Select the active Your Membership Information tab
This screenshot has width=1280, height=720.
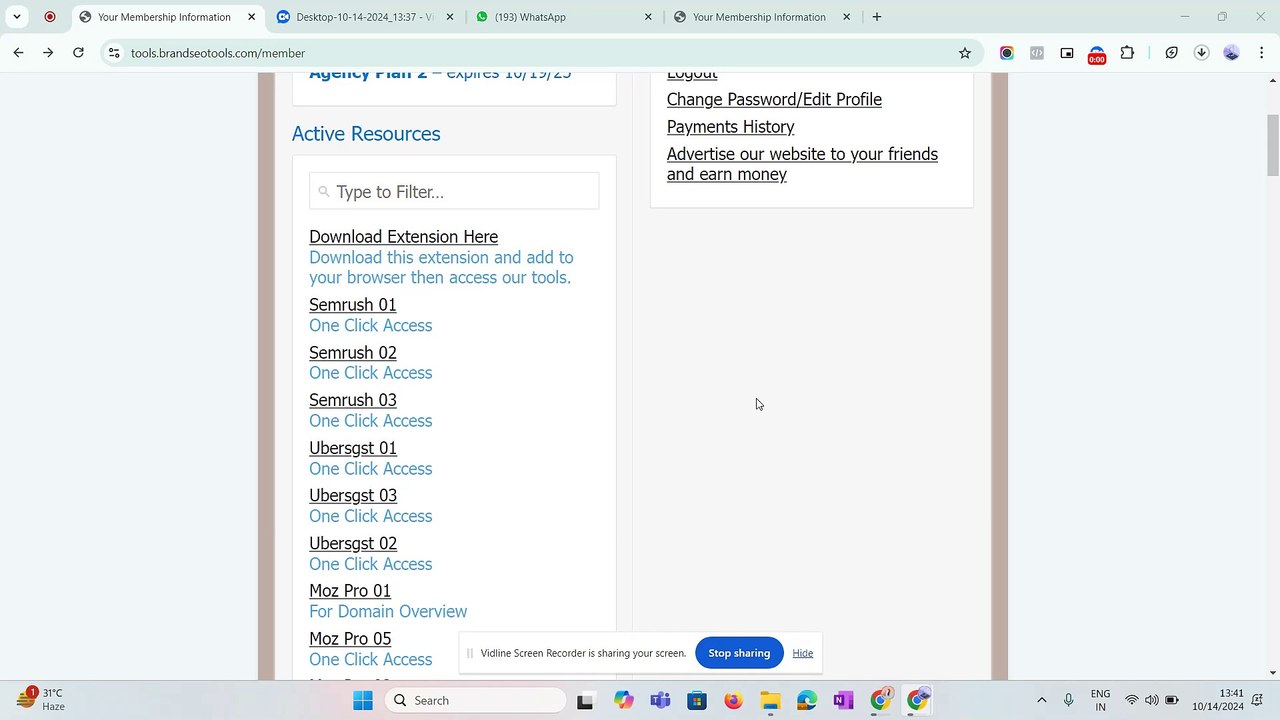[x=167, y=17]
